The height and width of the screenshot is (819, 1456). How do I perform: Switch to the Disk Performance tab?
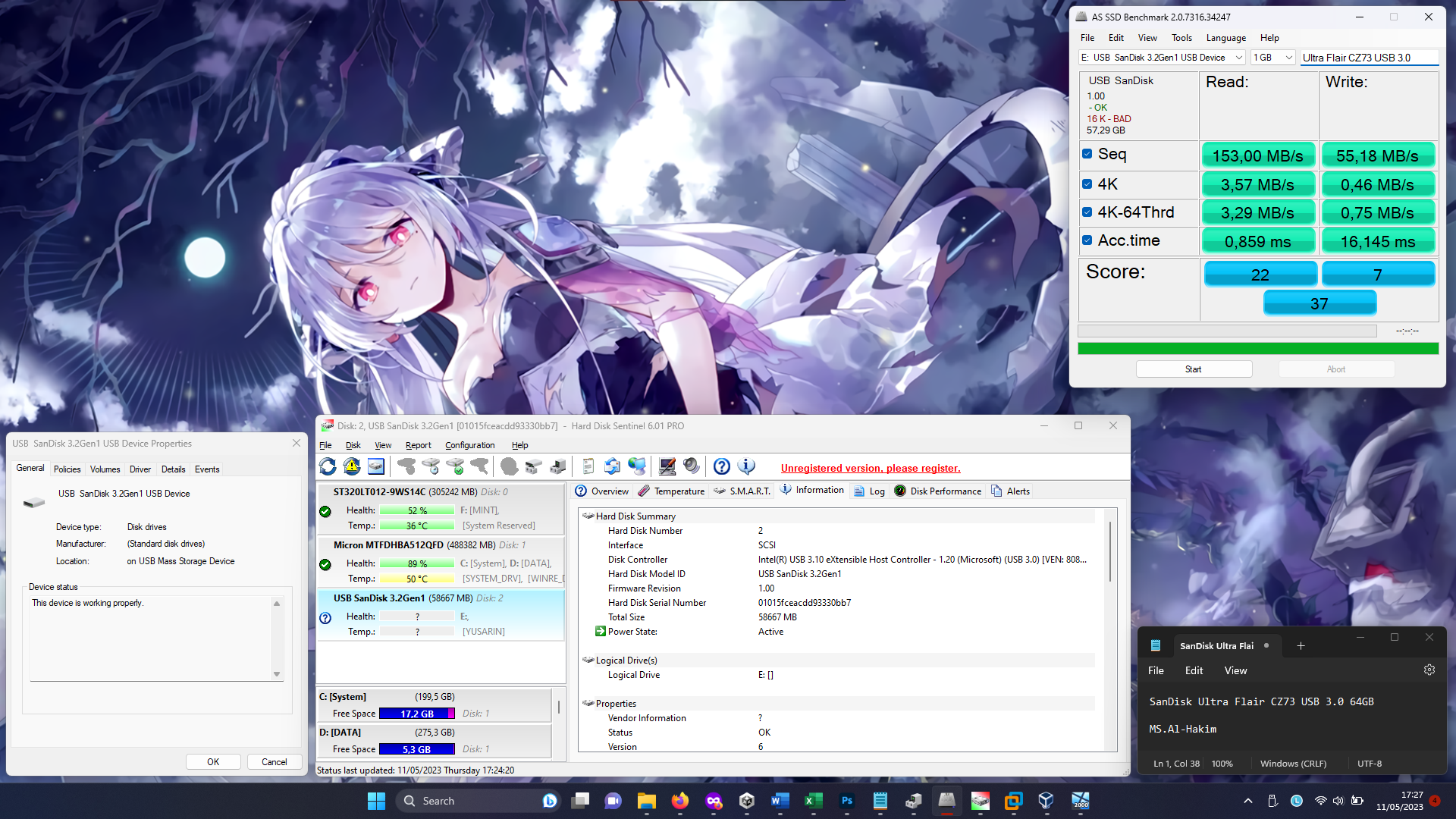pos(937,491)
